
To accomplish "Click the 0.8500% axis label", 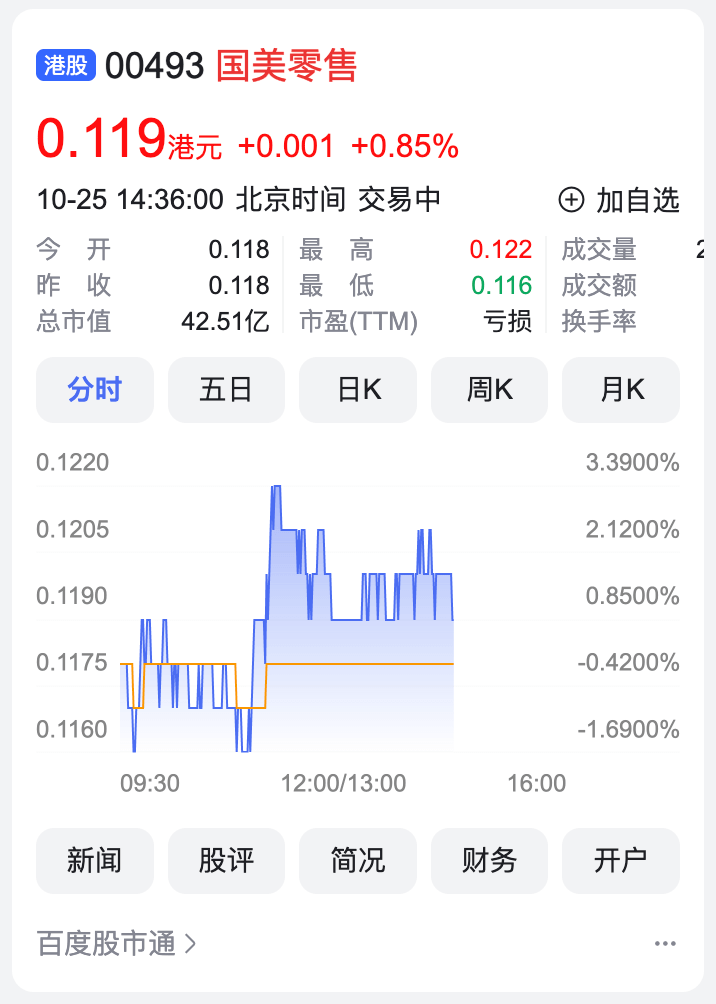I will 633,595.
